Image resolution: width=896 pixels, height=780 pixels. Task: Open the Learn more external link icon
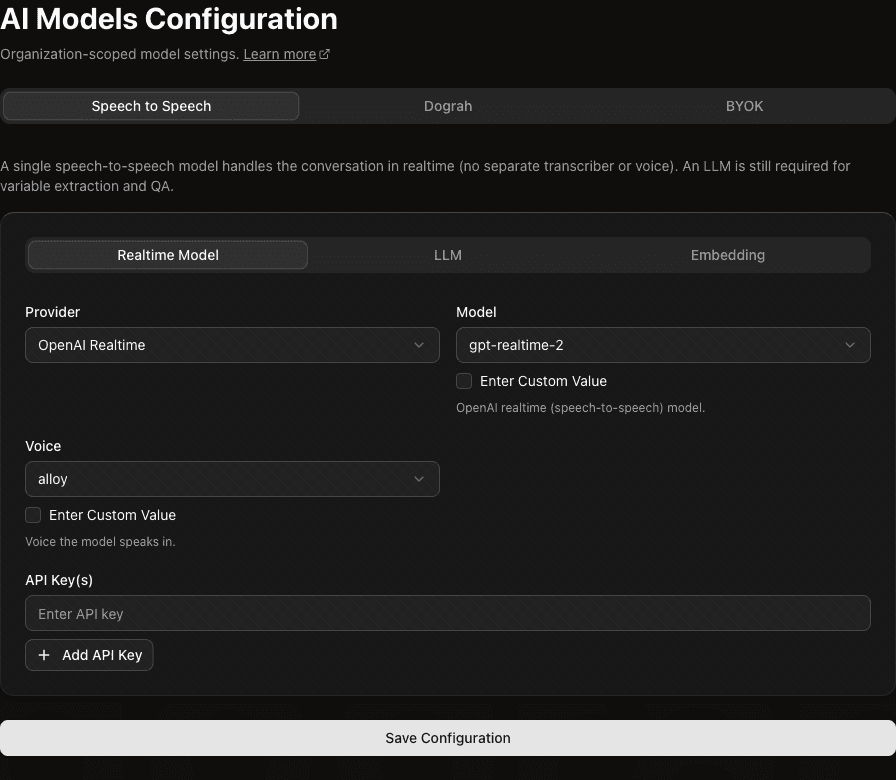click(325, 54)
